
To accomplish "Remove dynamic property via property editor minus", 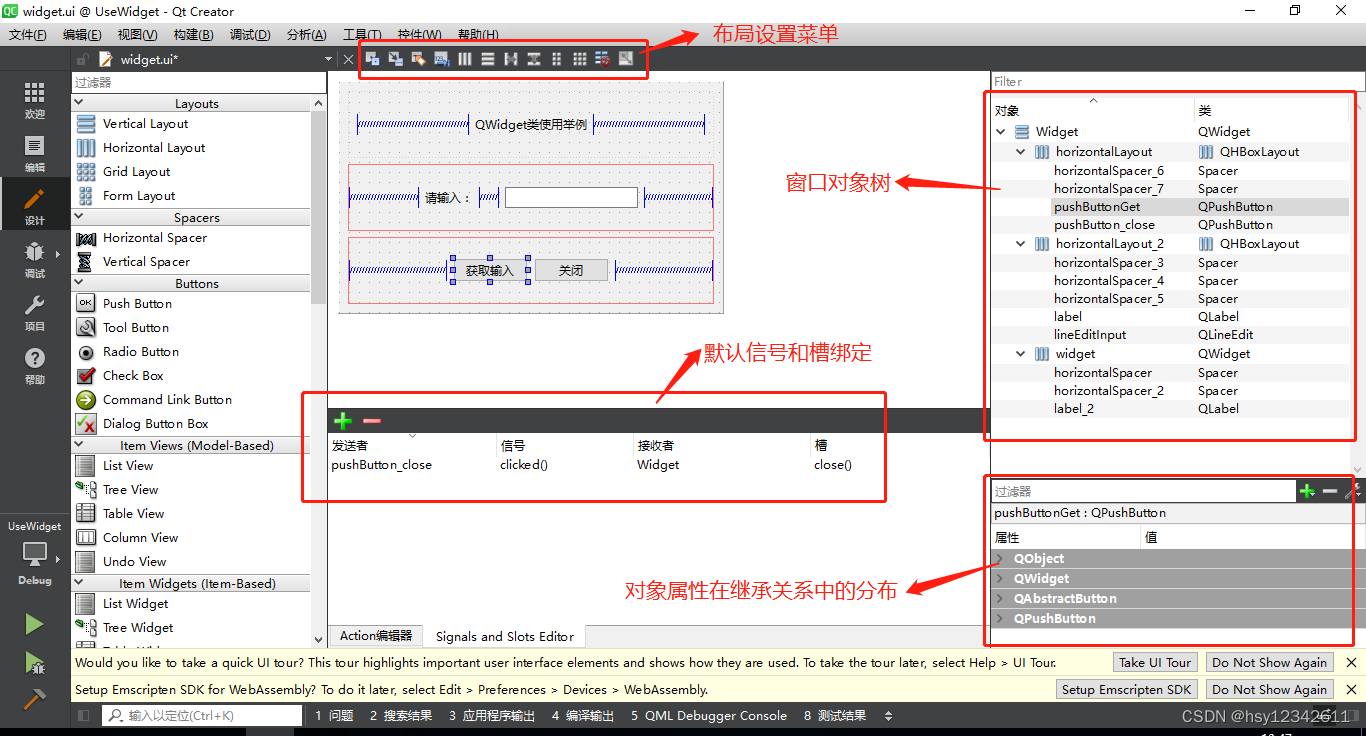I will [x=1330, y=491].
